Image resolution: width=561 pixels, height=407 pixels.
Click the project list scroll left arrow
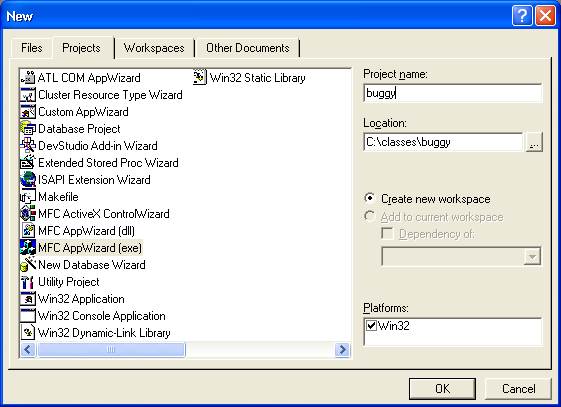click(28, 349)
